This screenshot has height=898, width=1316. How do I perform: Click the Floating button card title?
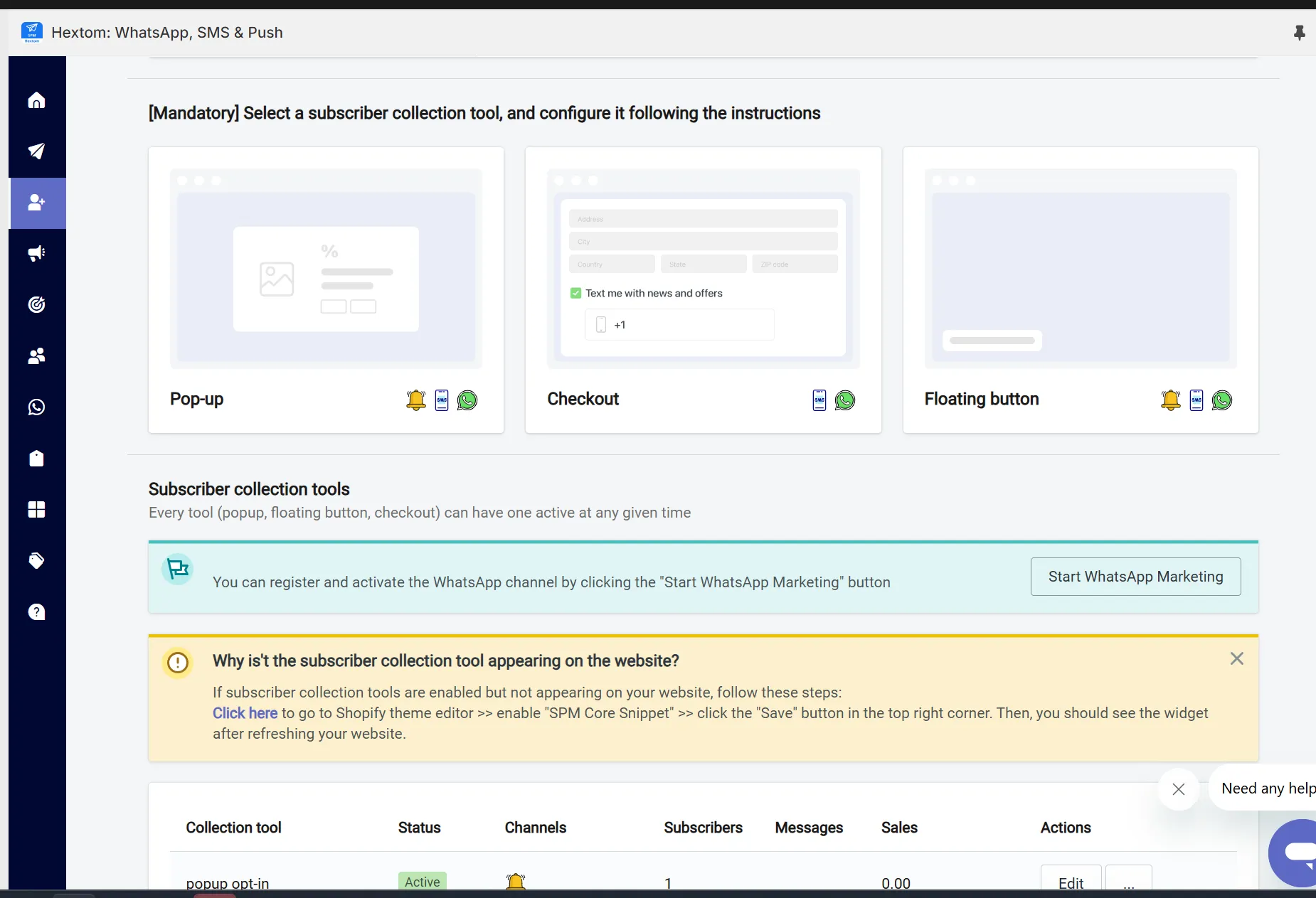[x=982, y=399]
